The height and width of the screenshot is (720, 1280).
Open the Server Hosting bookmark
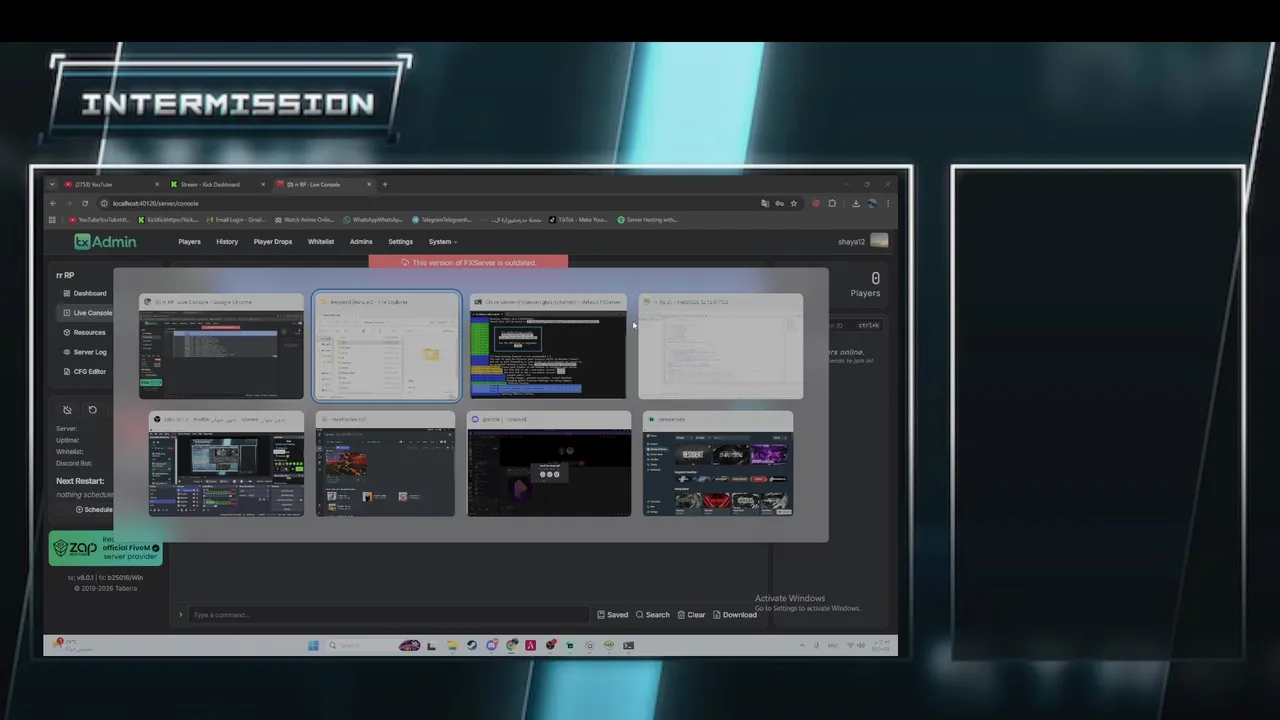click(647, 220)
